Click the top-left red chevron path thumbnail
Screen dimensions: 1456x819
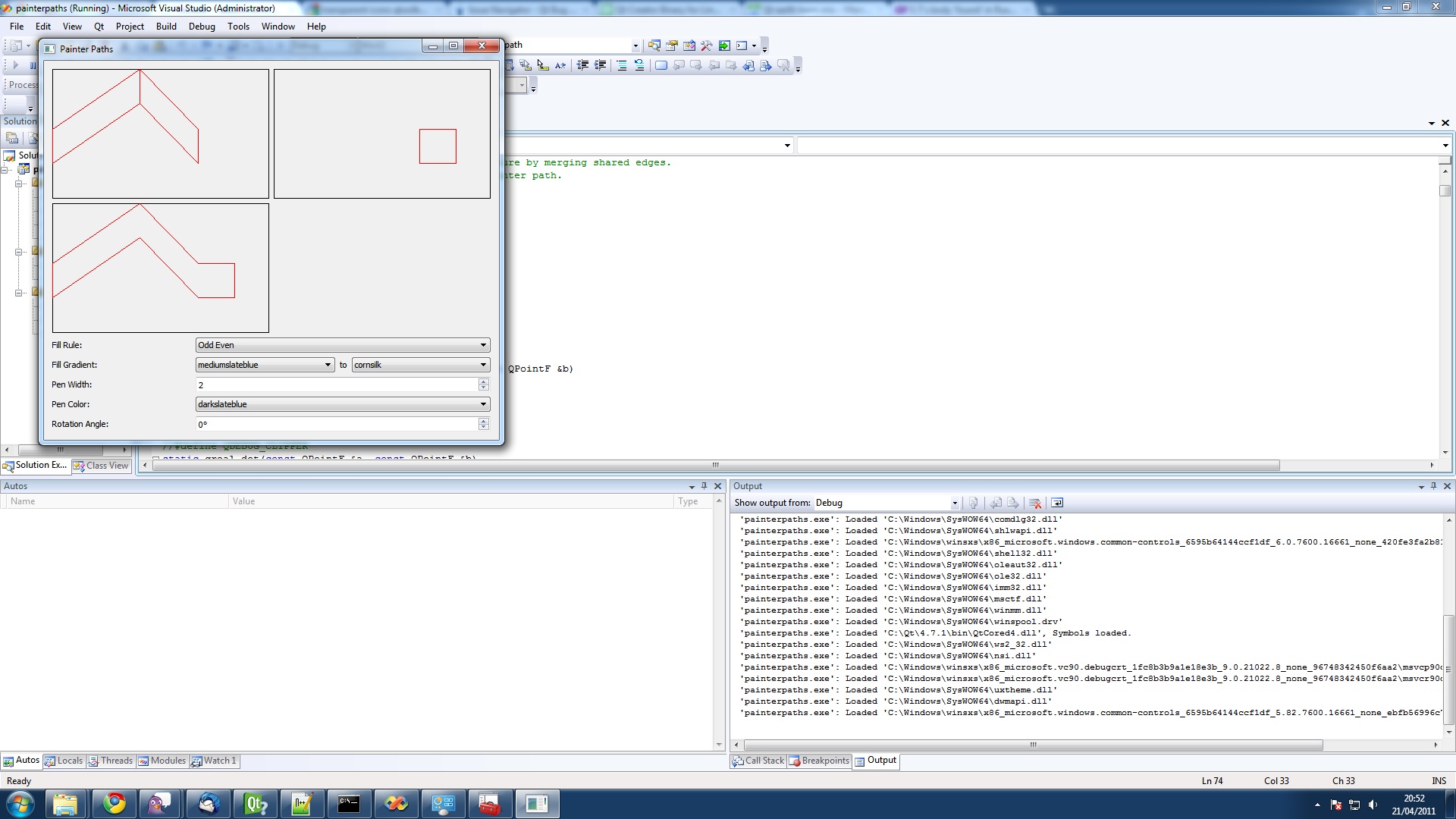click(161, 133)
